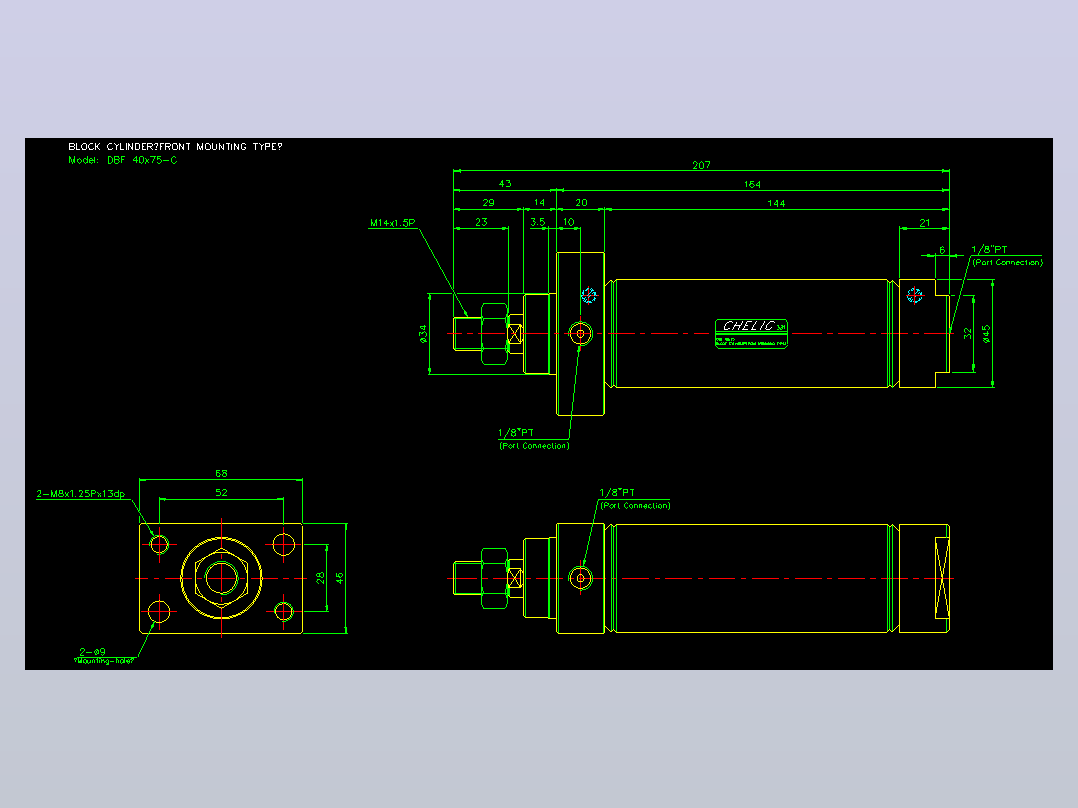Click the M14x1.5P thread callout
This screenshot has height=808, width=1078.
click(x=393, y=223)
